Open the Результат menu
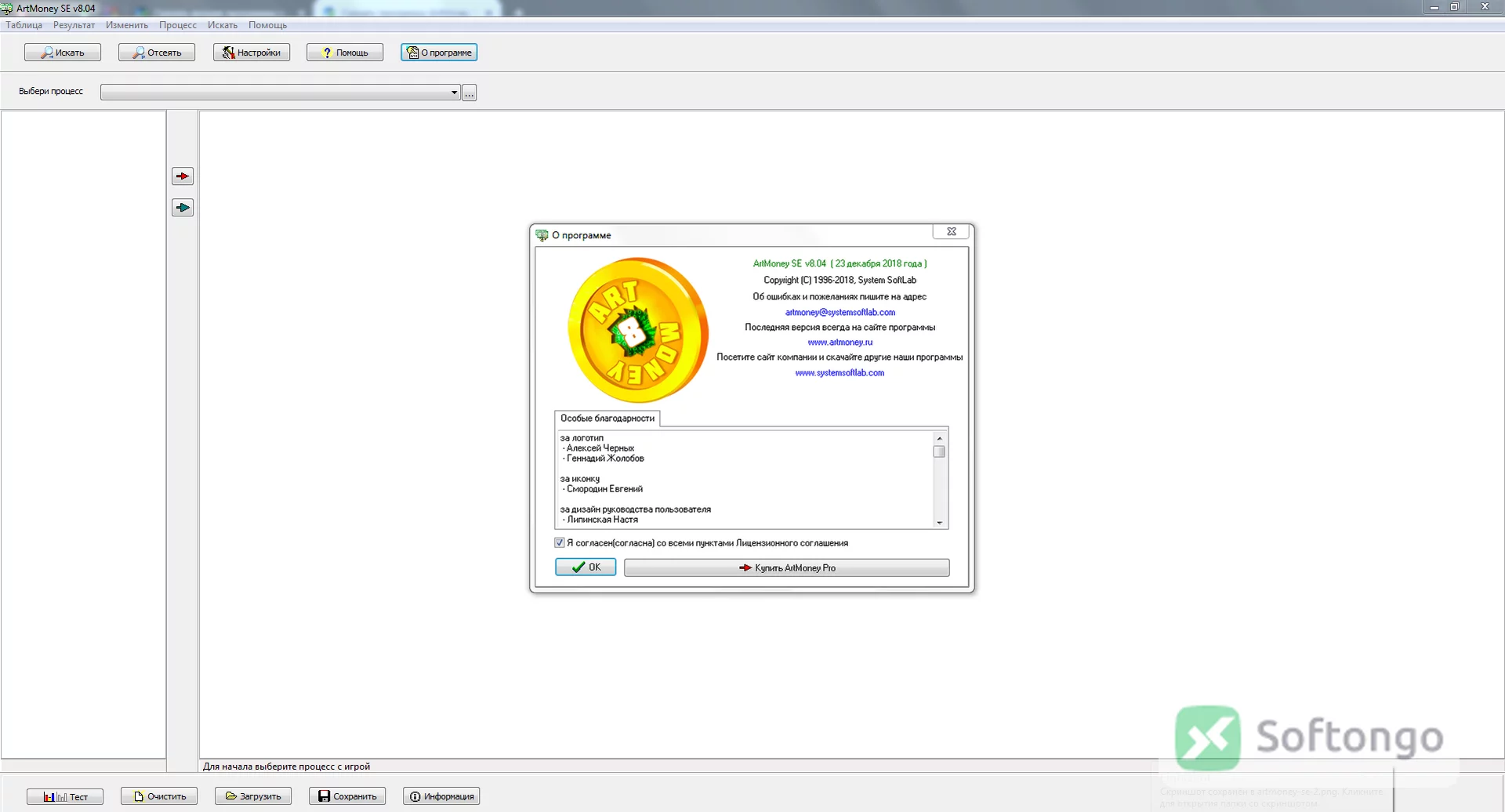 tap(74, 25)
